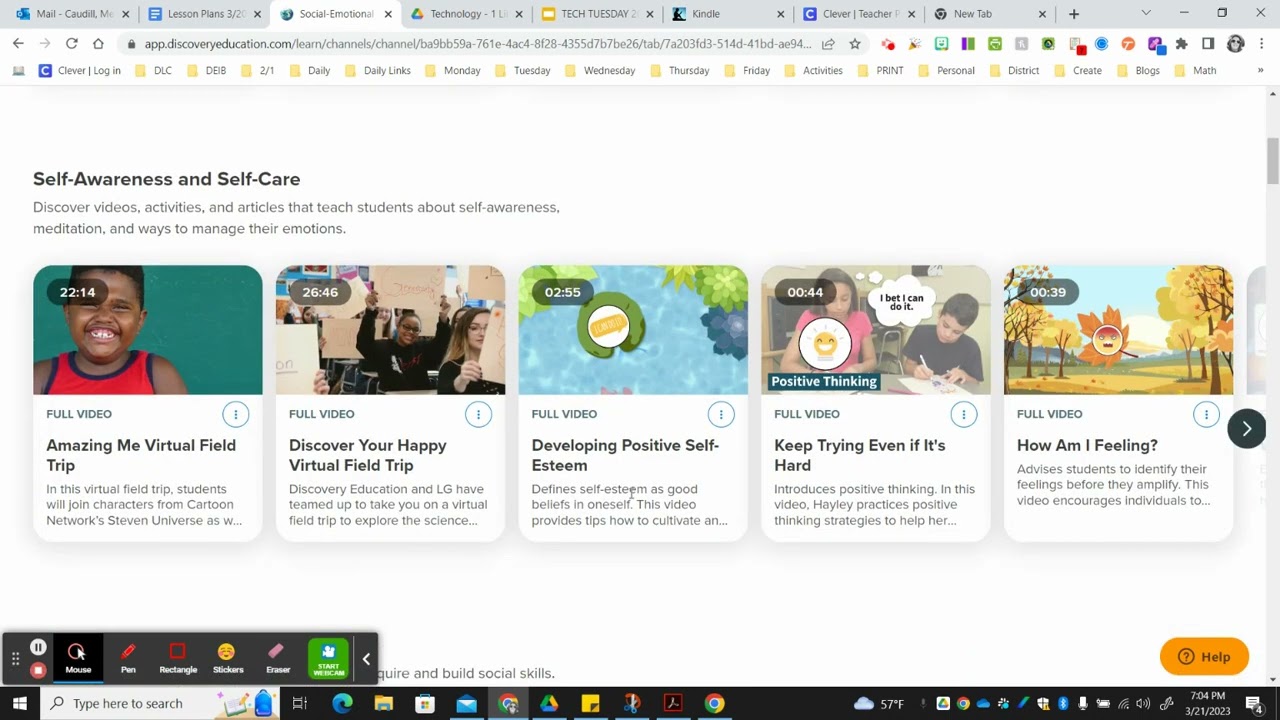Viewport: 1280px width, 720px height.
Task: Open Developing Positive Self-Esteem title link
Action: [x=625, y=455]
